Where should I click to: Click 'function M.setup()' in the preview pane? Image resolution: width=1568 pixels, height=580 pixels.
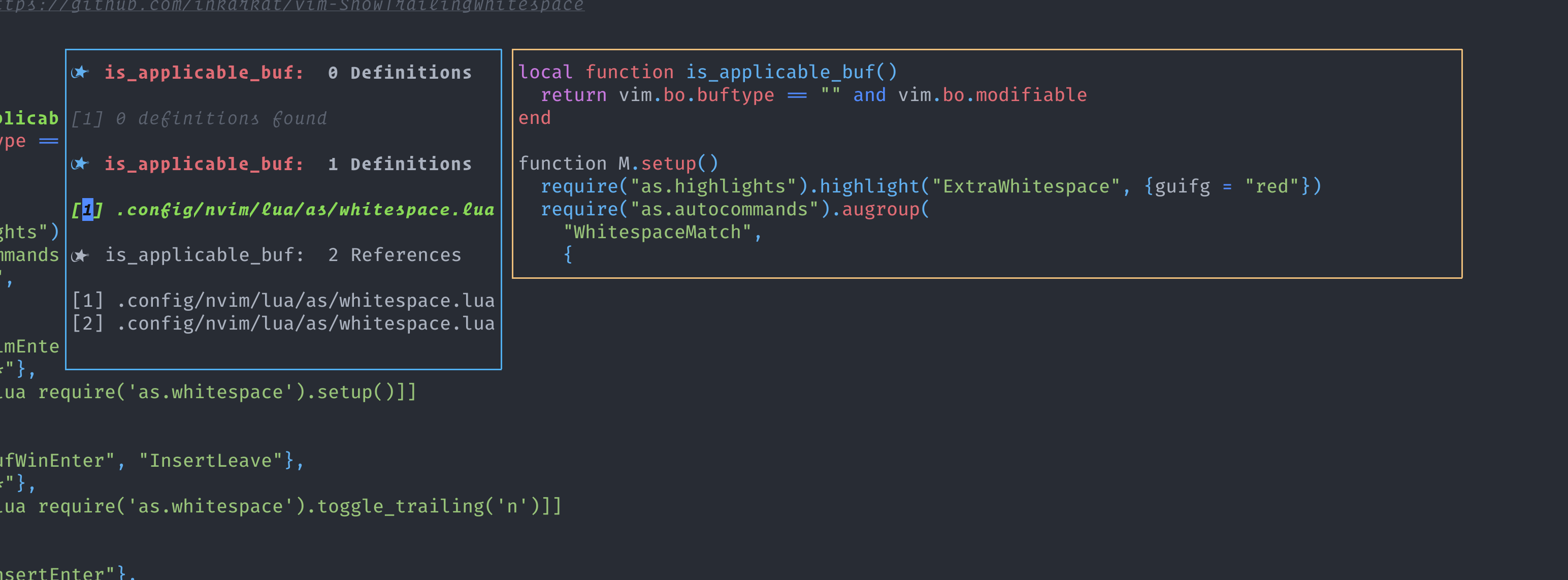pyautogui.click(x=618, y=163)
